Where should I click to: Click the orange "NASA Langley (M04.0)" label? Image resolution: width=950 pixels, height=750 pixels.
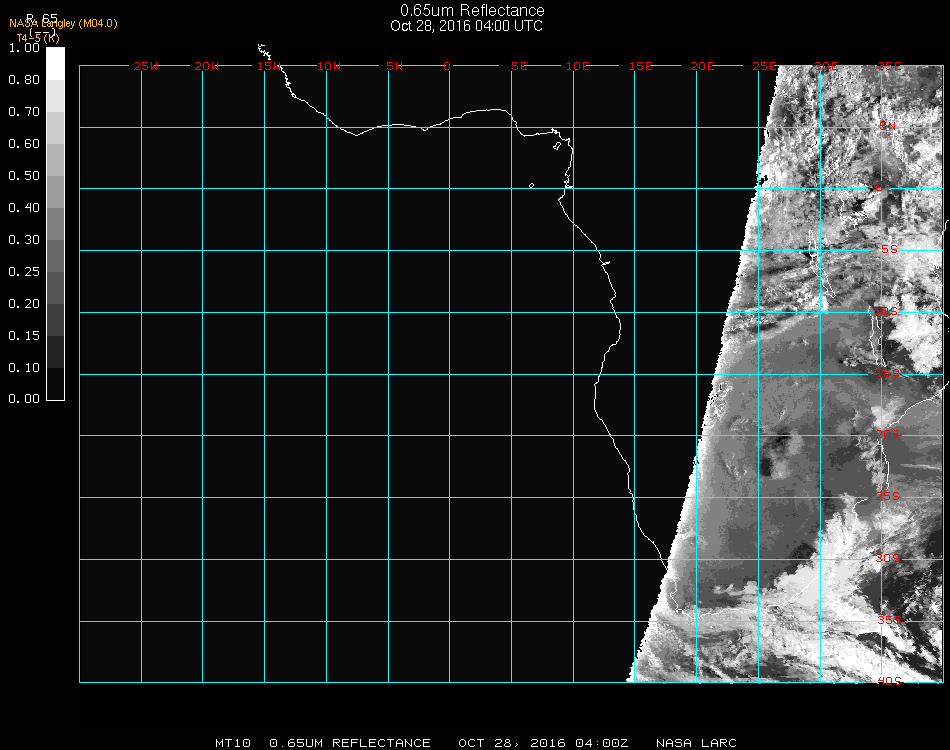point(63,23)
